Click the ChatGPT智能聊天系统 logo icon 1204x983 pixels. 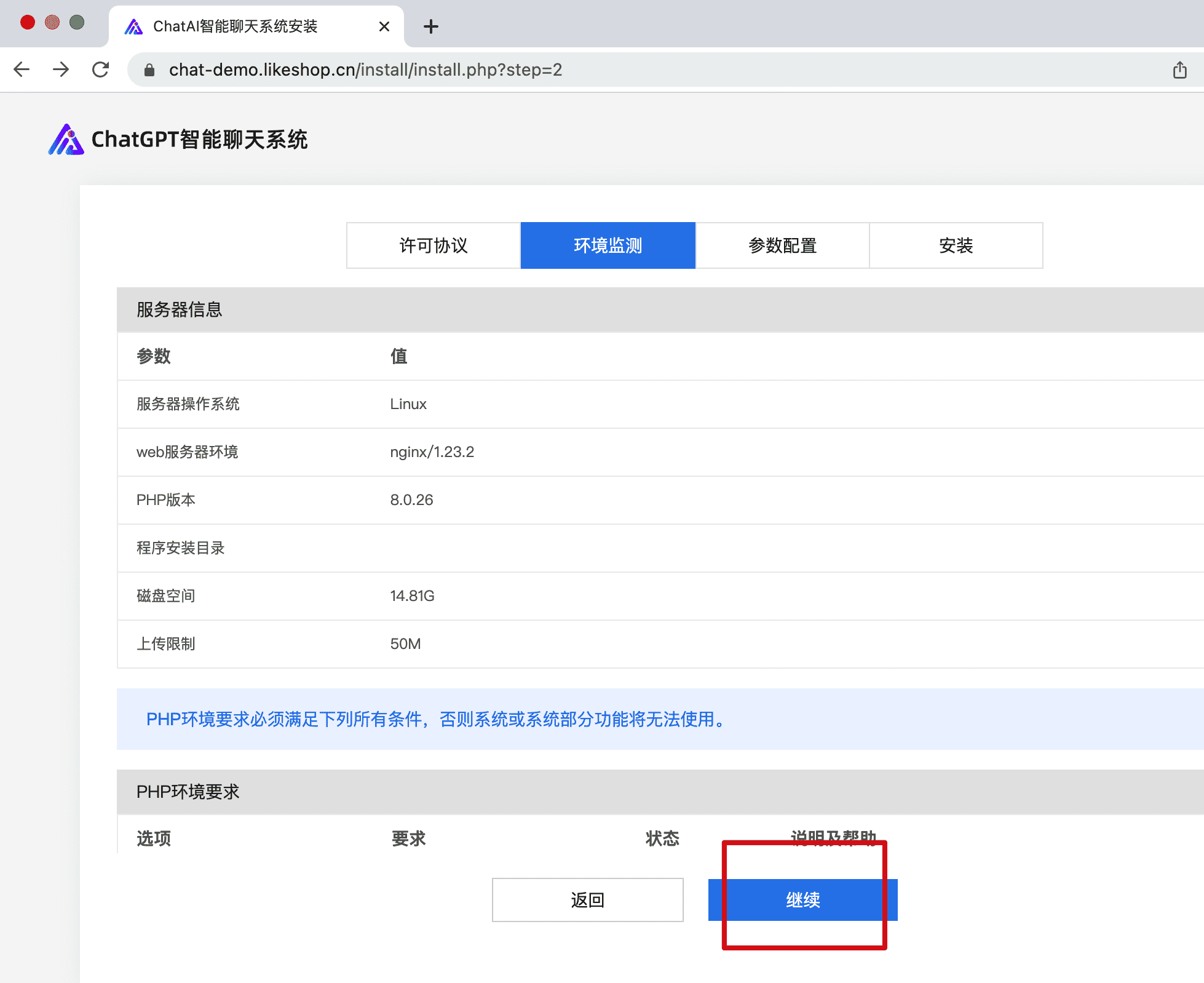tap(66, 140)
